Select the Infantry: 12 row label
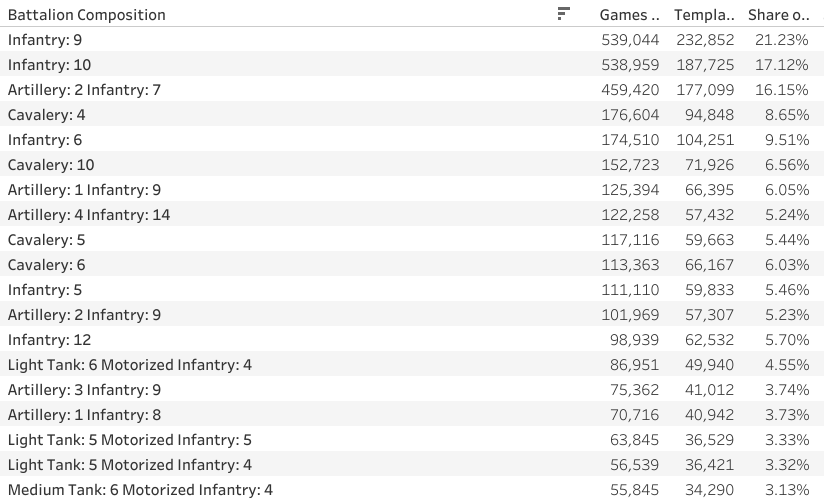Viewport: 824px width, 500px height. [49, 340]
